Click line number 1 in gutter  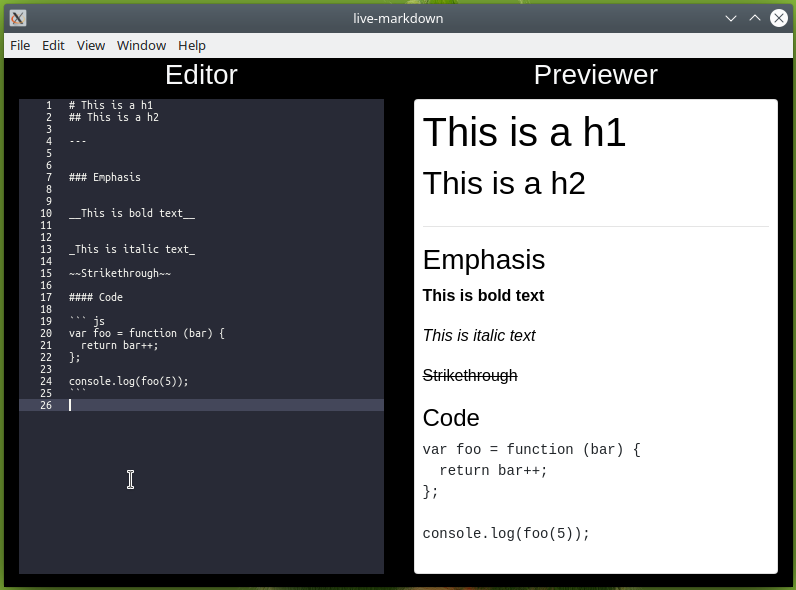[x=49, y=105]
